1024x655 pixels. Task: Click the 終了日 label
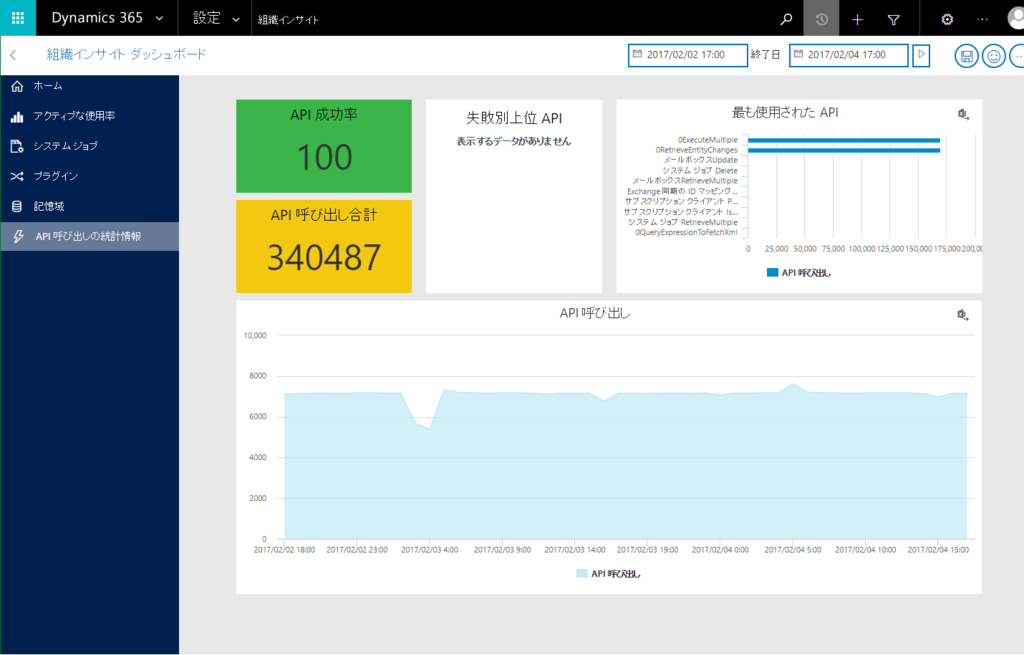pyautogui.click(x=765, y=55)
